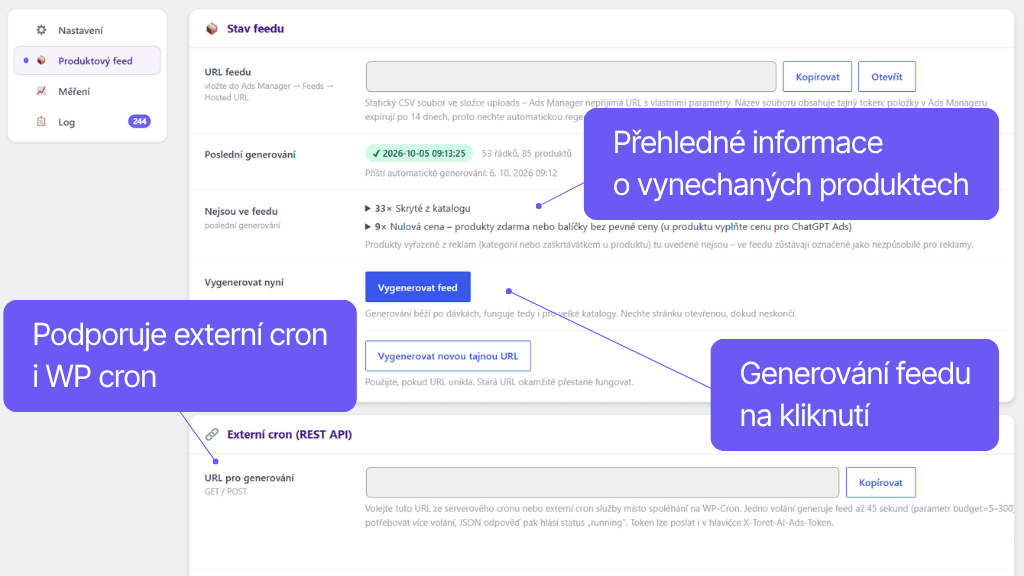
Task: Click the Poslední generování label
Action: 250,155
